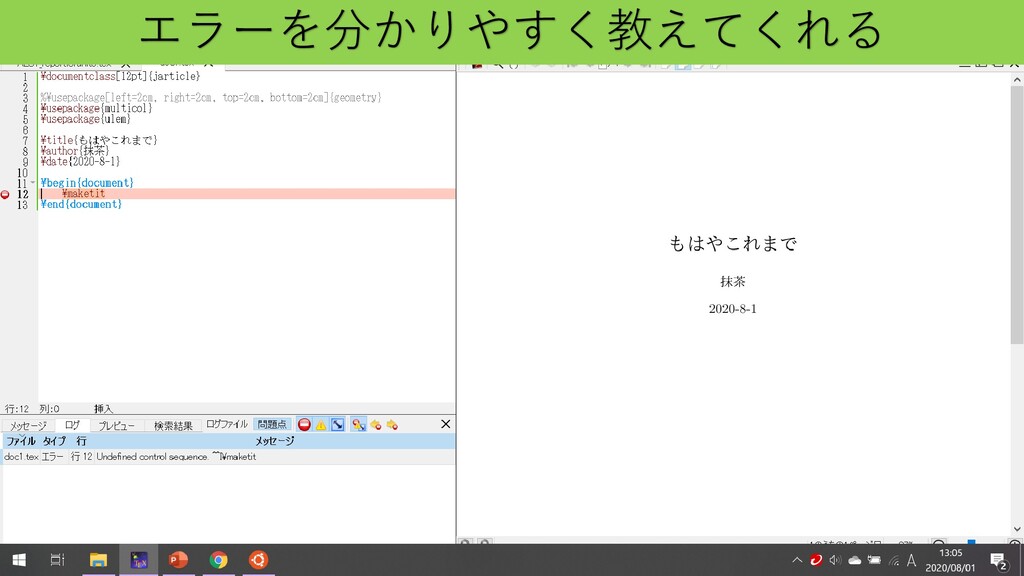Click the 問題点 button
The image size is (1024, 576).
pos(272,424)
